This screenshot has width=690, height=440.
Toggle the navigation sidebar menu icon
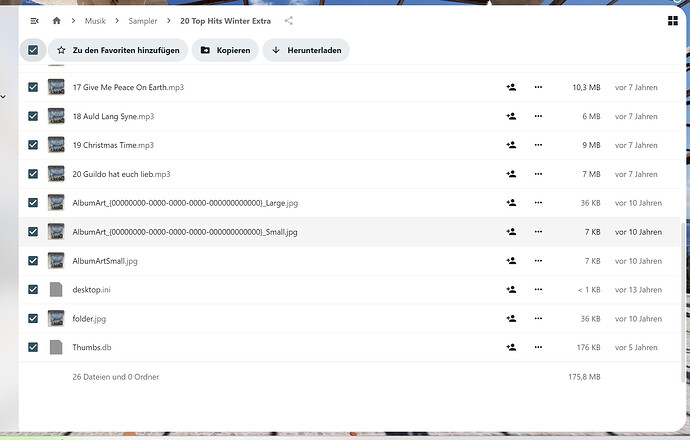(34, 21)
